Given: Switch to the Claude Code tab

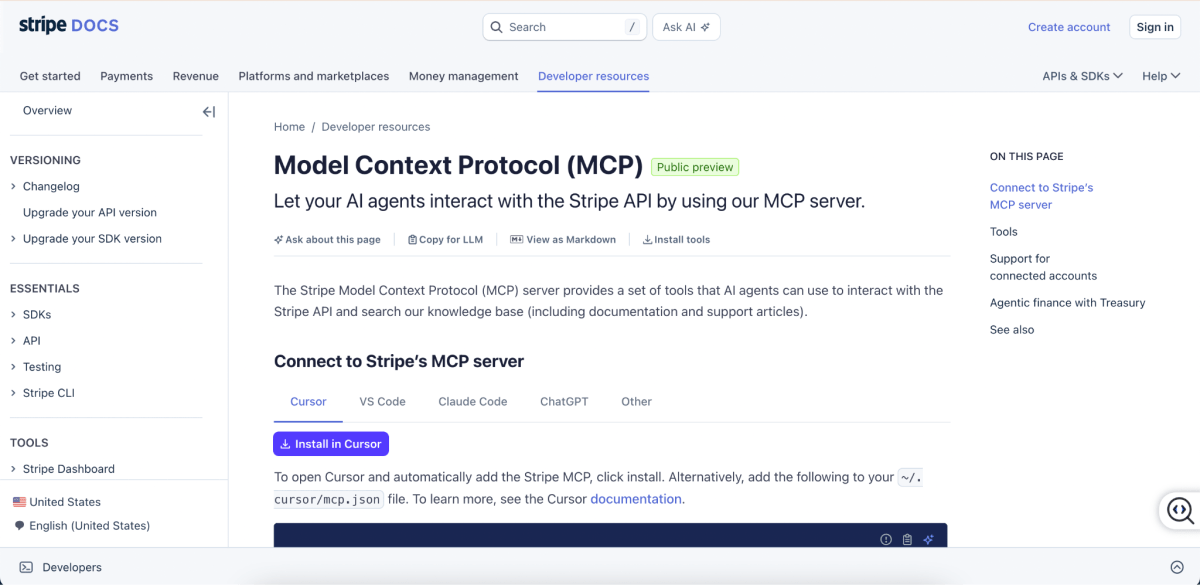Looking at the screenshot, I should (x=473, y=402).
